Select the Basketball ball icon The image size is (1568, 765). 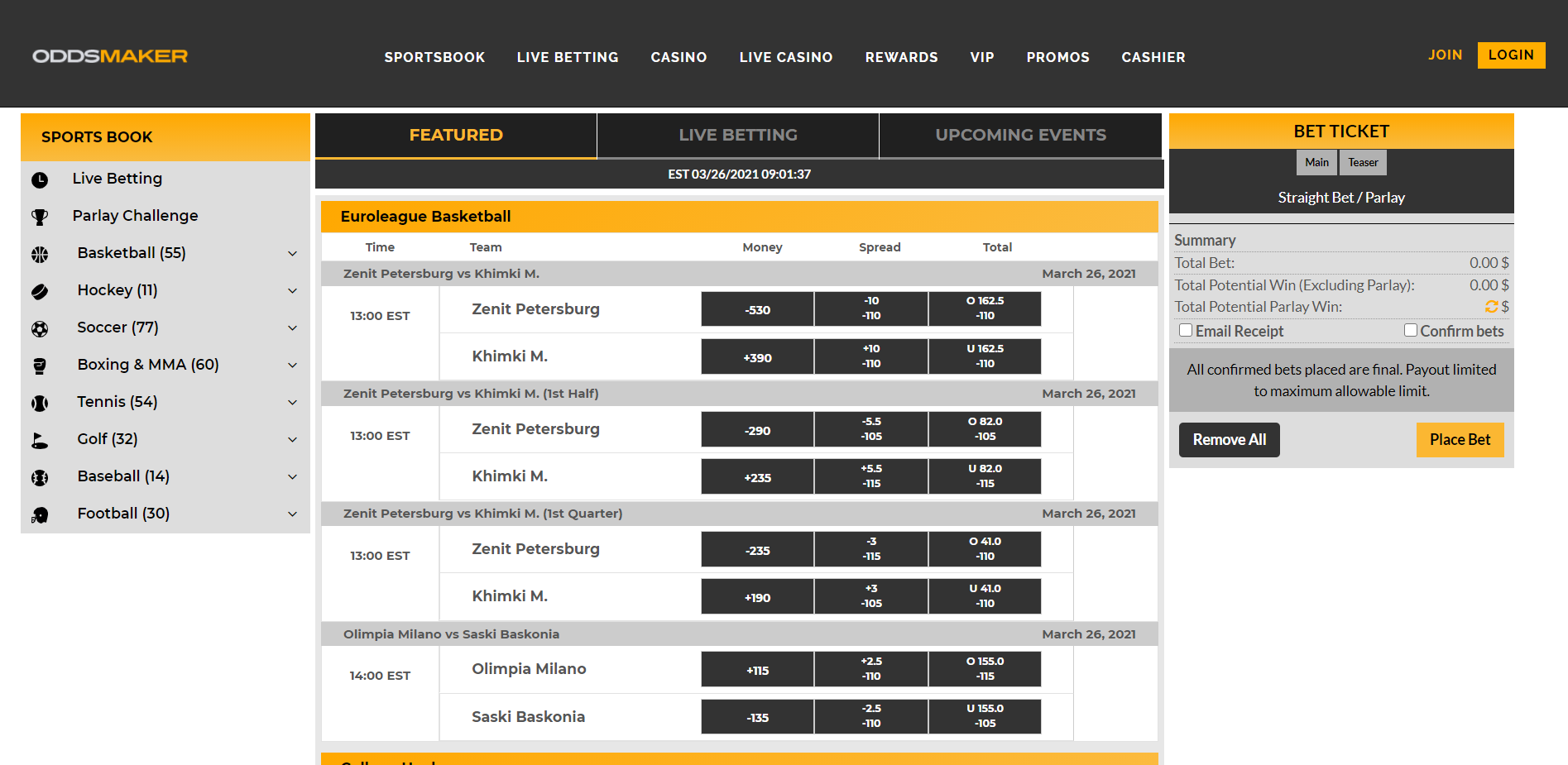40,254
